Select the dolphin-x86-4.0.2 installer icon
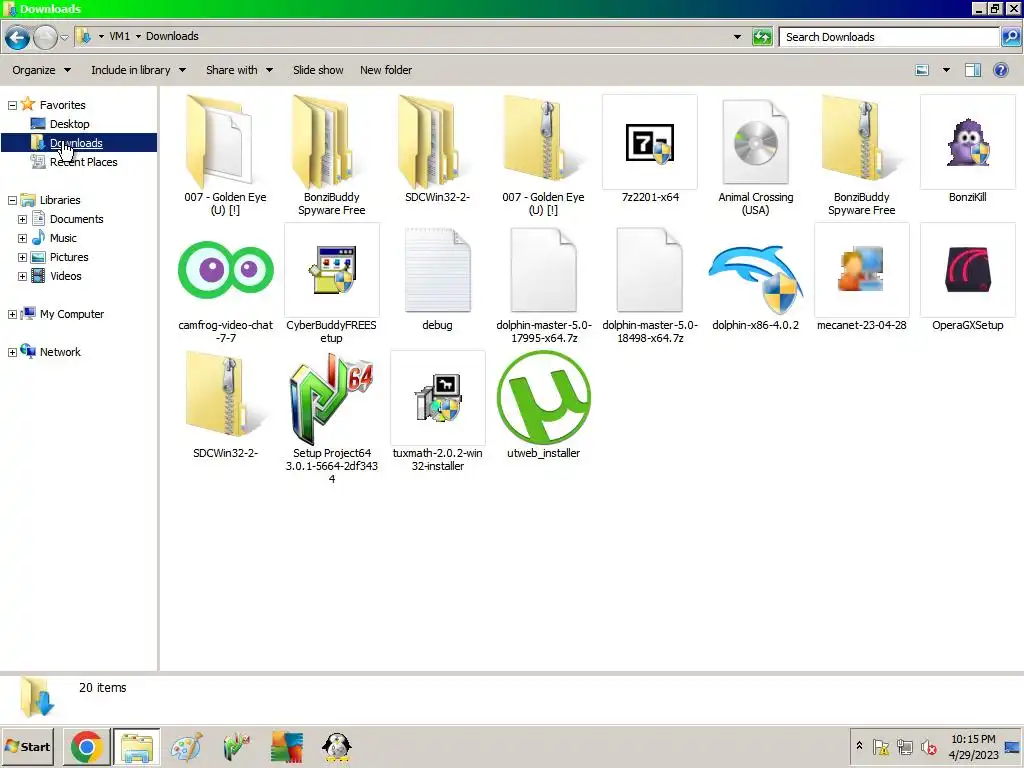Image resolution: width=1024 pixels, height=768 pixels. point(756,278)
